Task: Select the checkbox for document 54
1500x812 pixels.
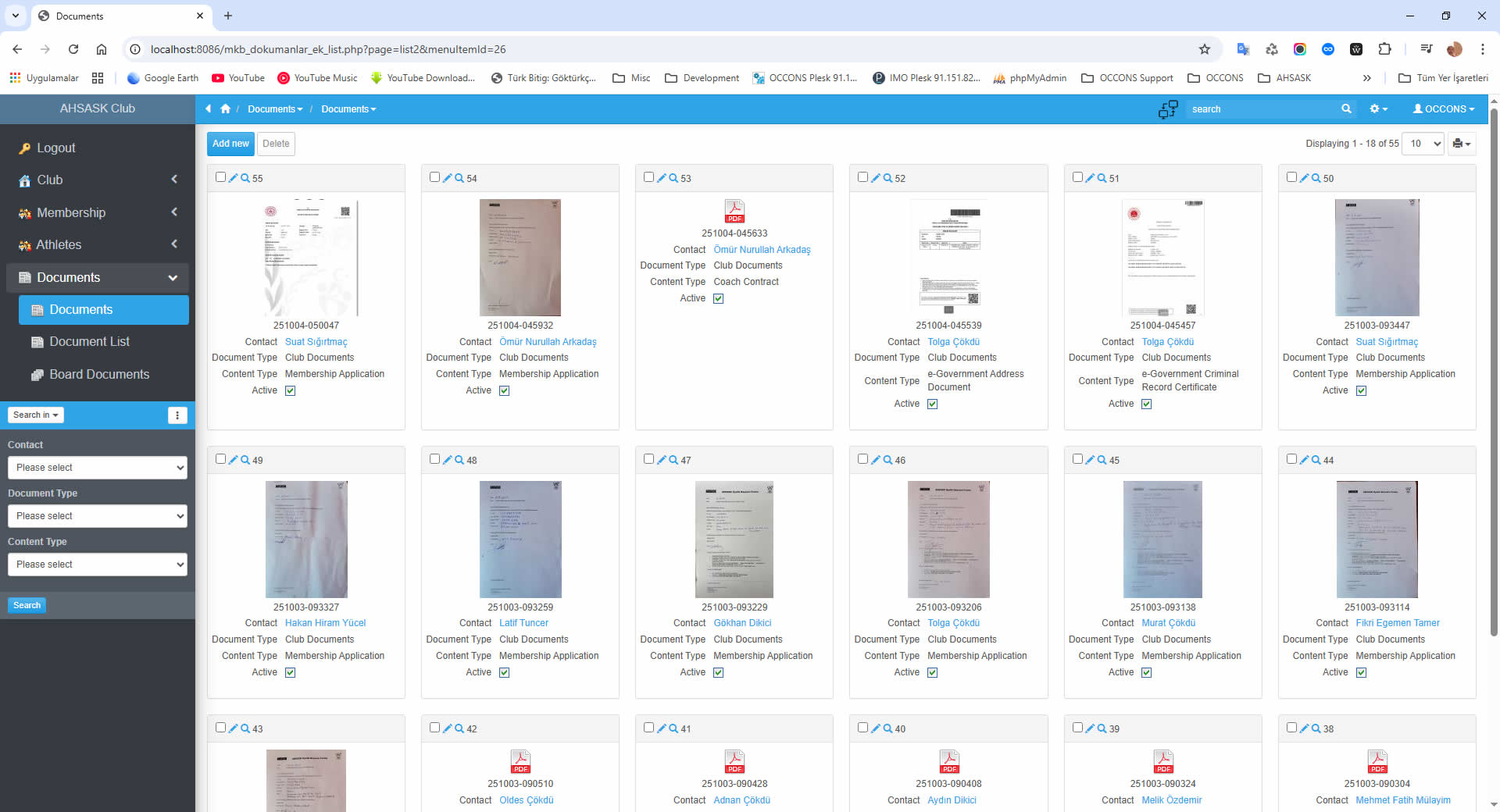Action: pyautogui.click(x=434, y=177)
